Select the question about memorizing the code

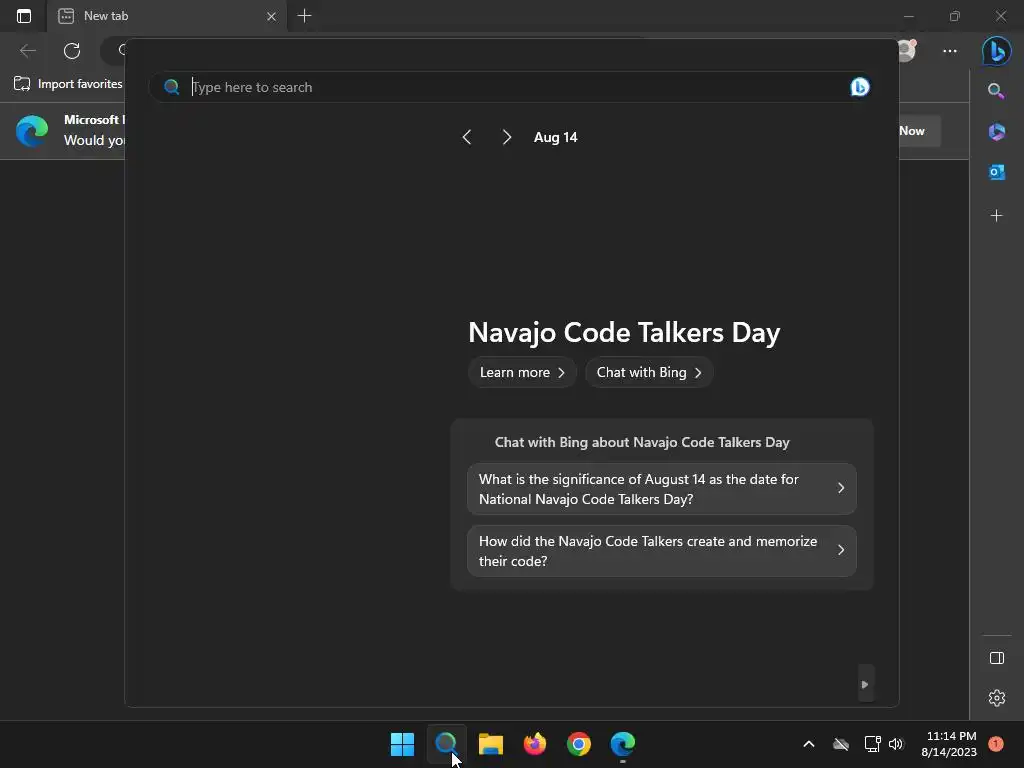tap(662, 551)
